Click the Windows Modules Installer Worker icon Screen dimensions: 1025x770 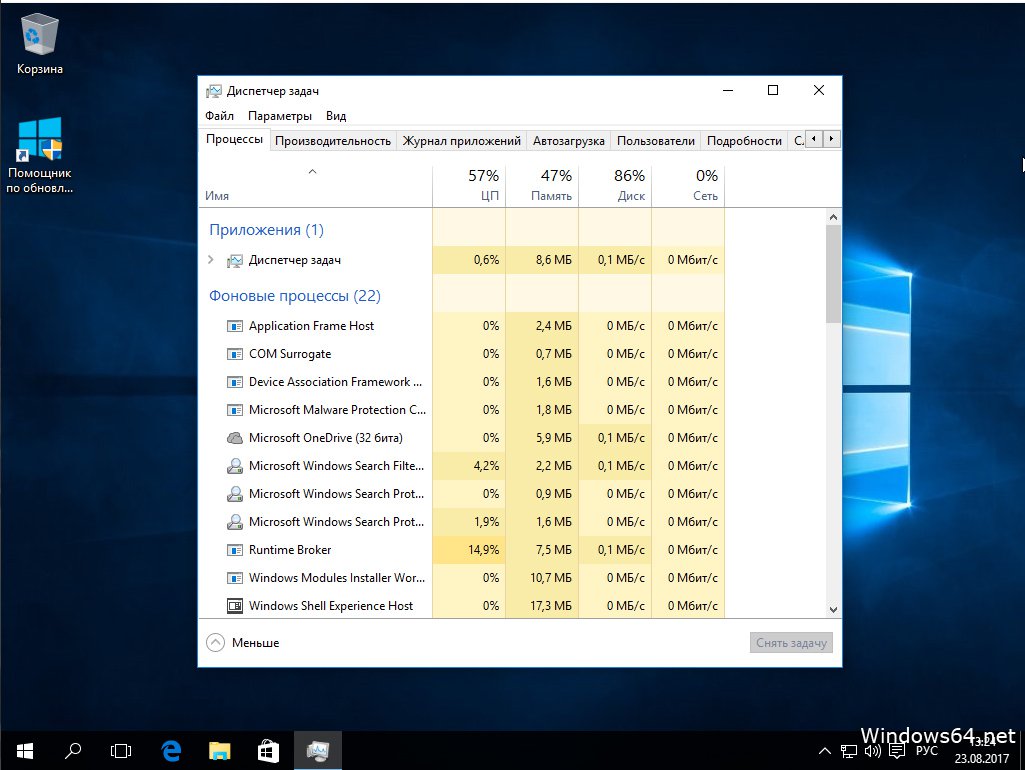coord(235,578)
